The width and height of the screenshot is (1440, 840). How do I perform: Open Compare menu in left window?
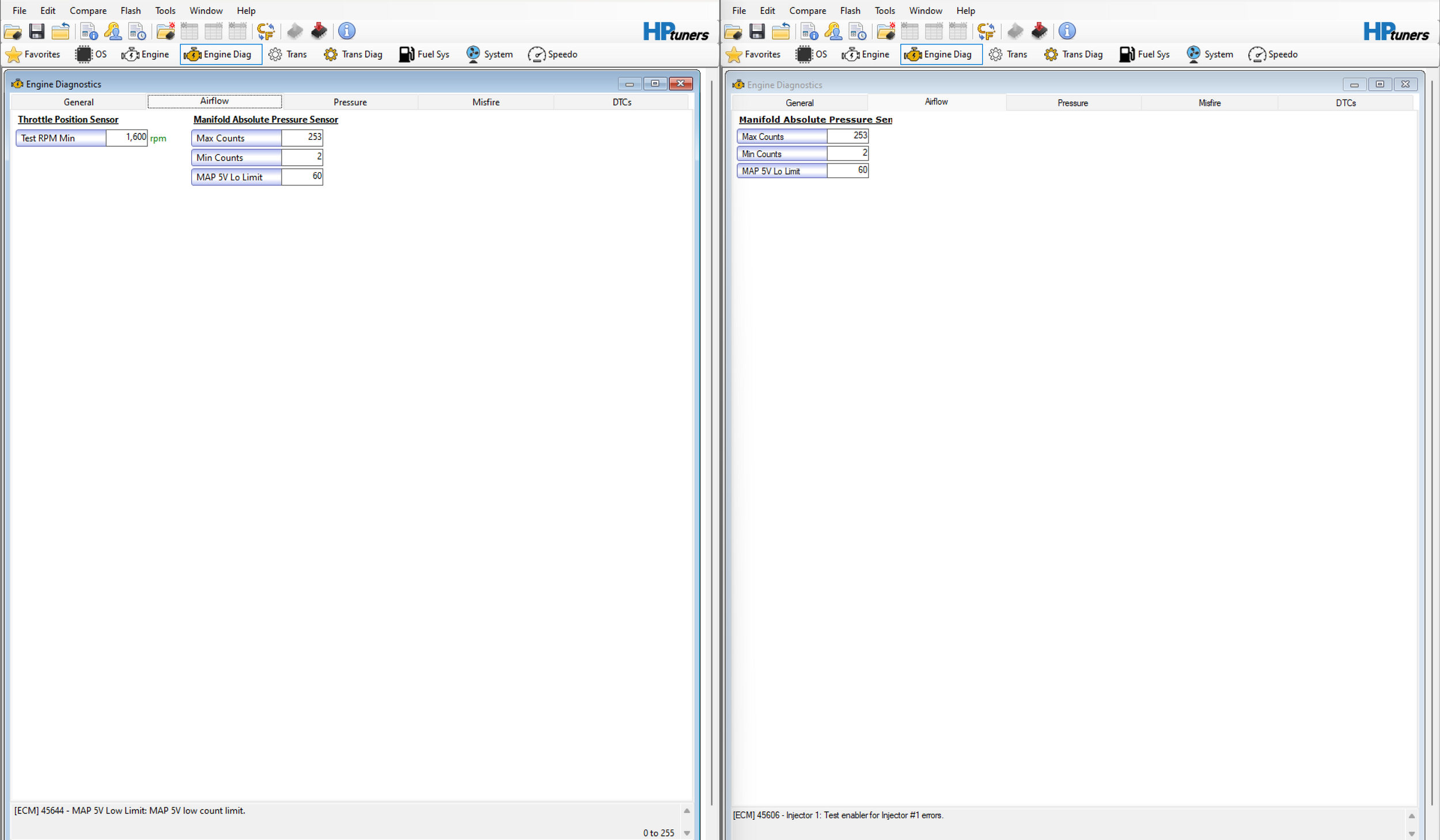88,10
